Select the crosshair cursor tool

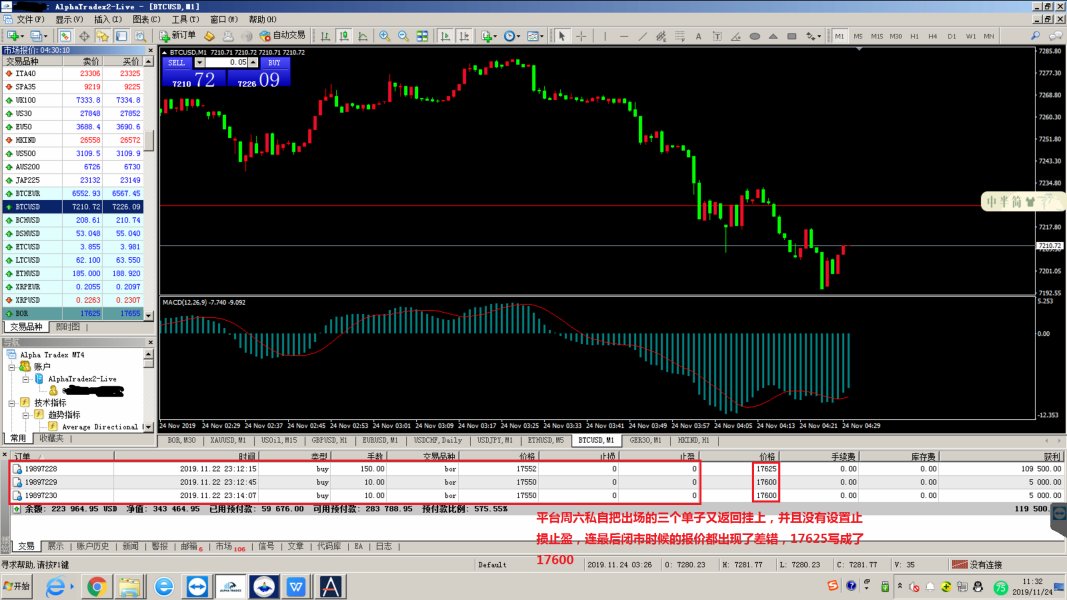581,36
